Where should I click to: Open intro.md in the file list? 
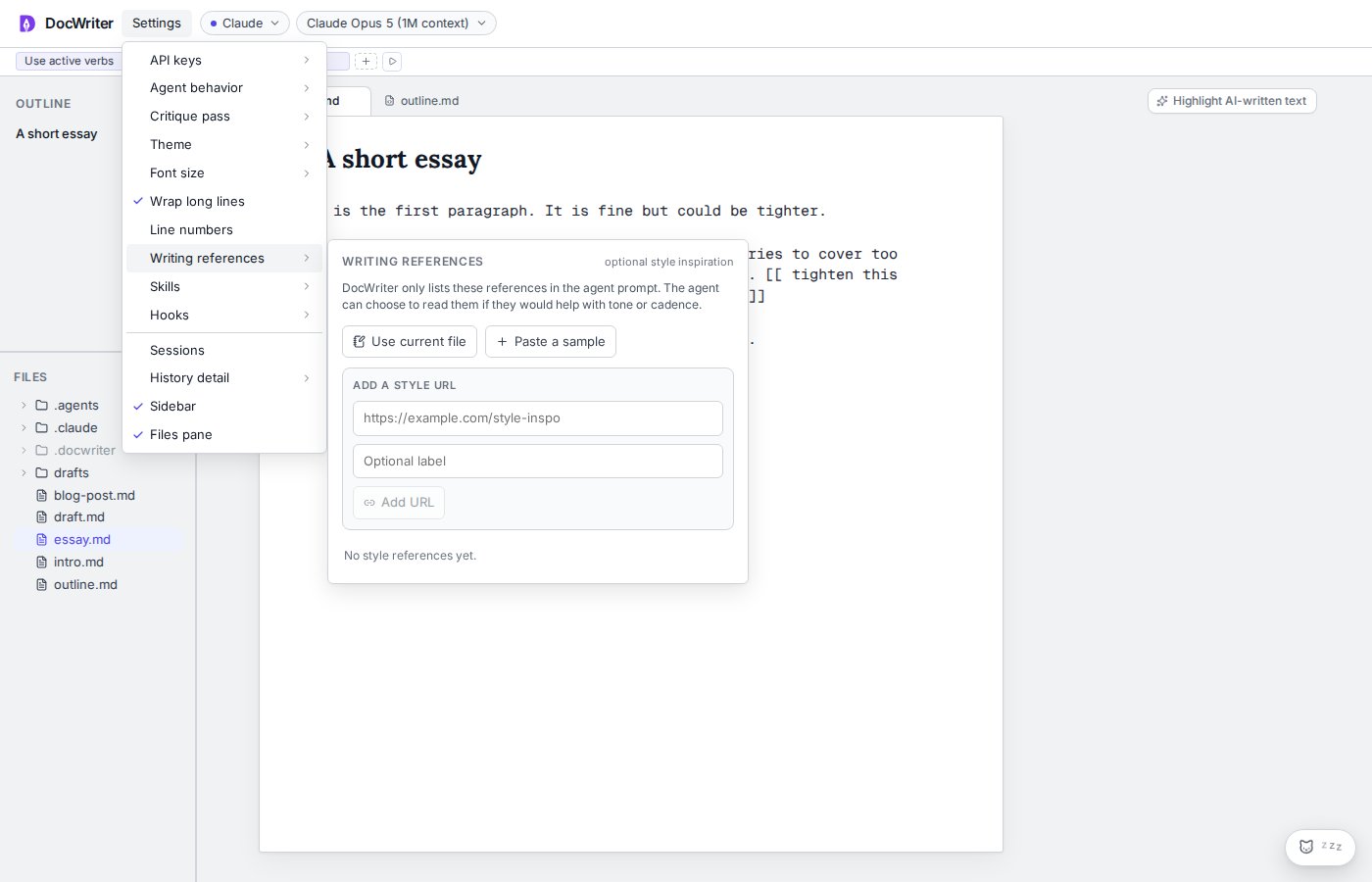[98, 563]
